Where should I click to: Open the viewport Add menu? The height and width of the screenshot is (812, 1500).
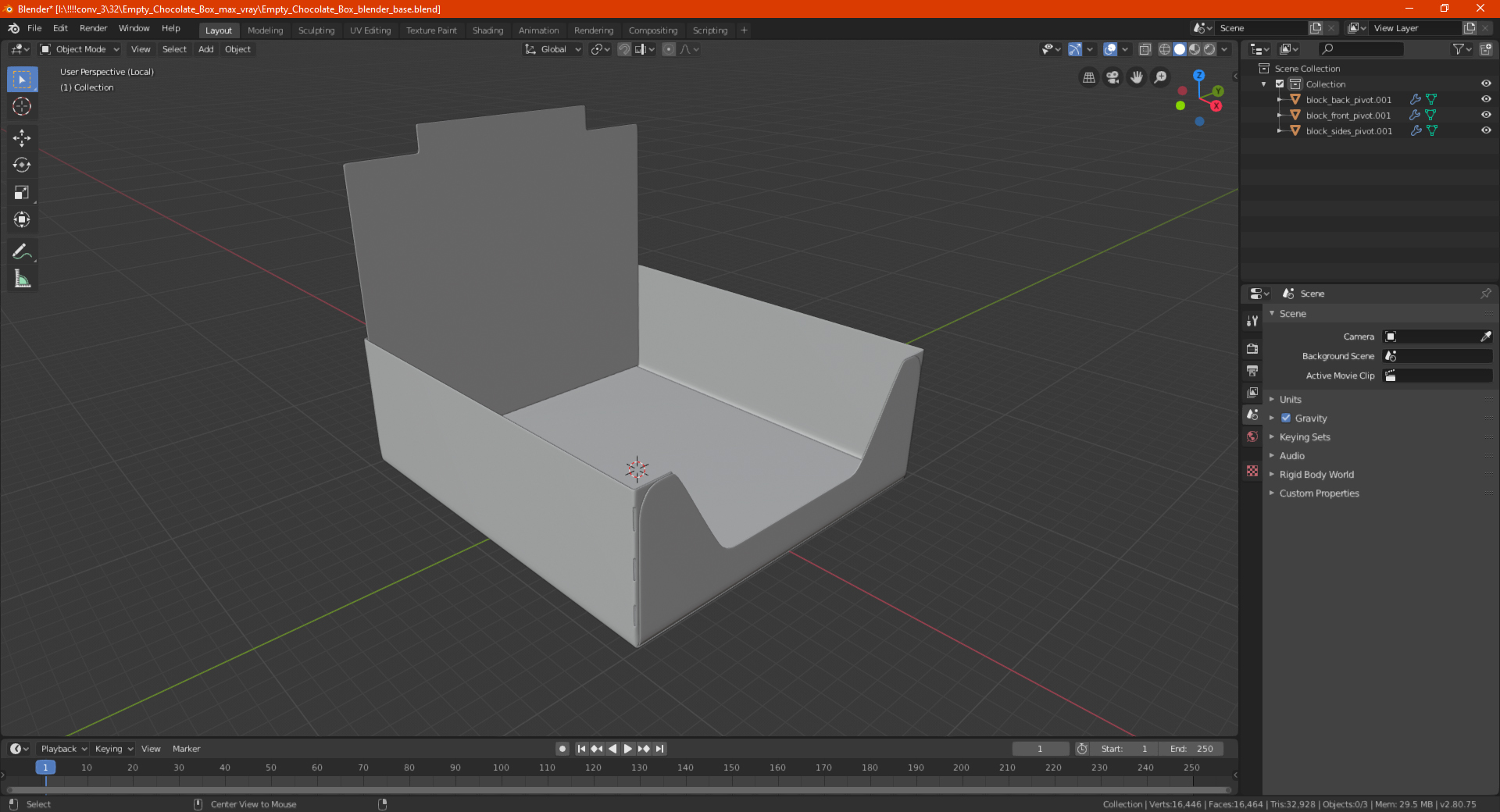(x=205, y=49)
